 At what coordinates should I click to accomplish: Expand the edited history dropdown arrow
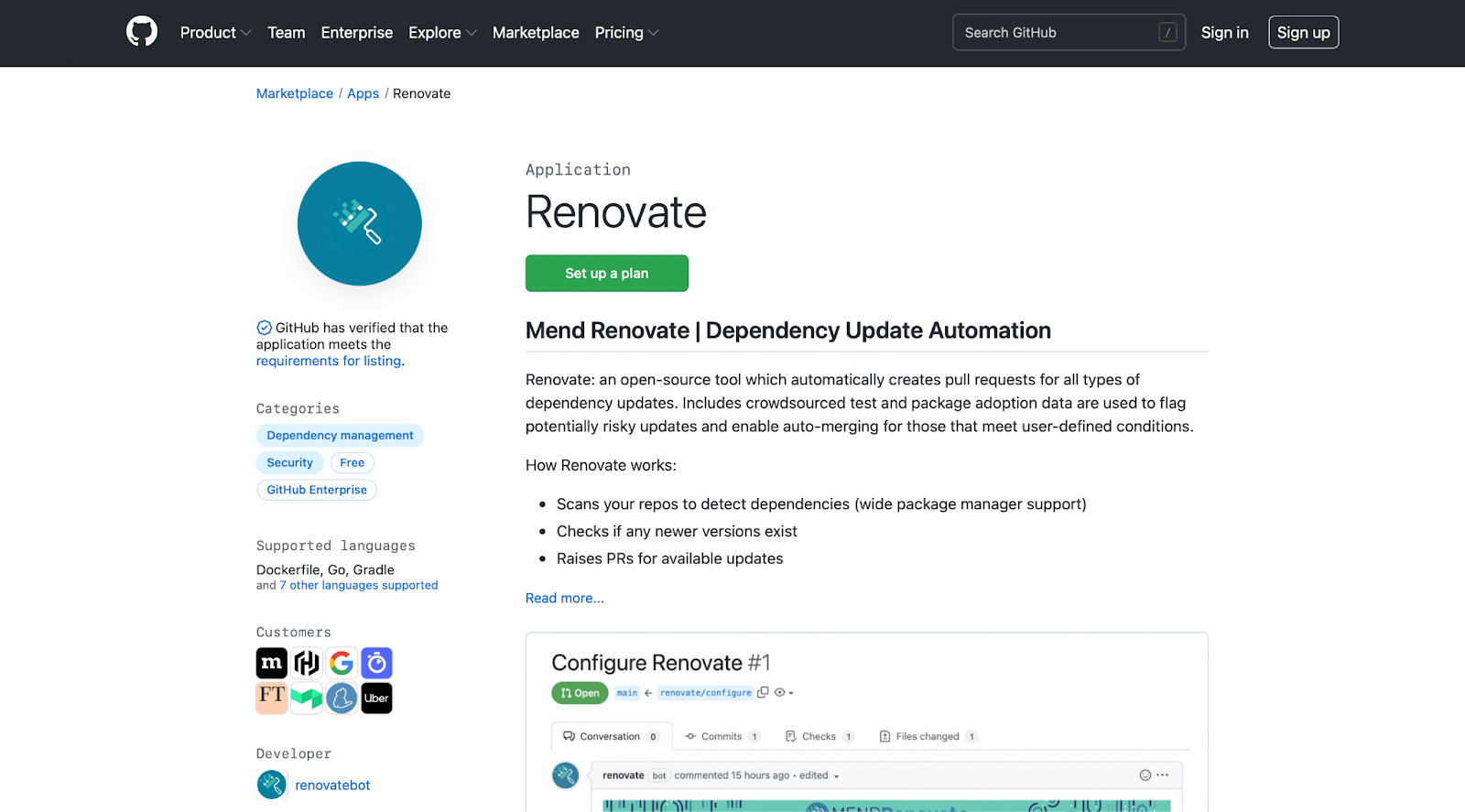click(836, 776)
